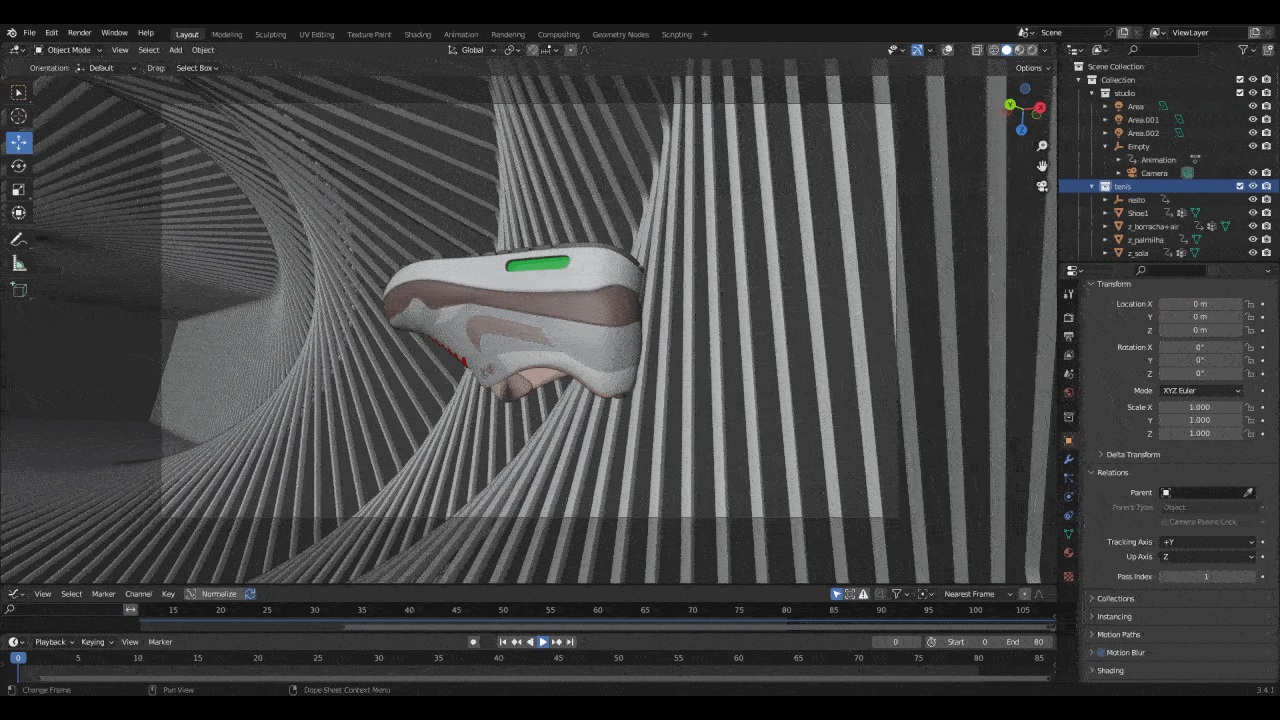The height and width of the screenshot is (720, 1280).
Task: Expand the Delta Transform panel
Action: click(x=1133, y=455)
